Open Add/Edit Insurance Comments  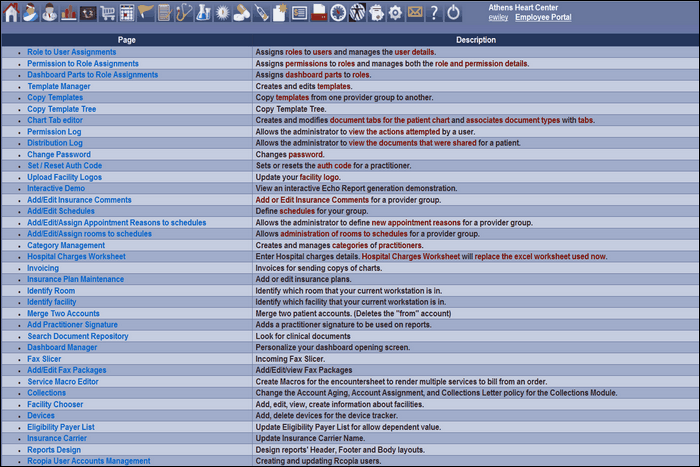pos(79,200)
